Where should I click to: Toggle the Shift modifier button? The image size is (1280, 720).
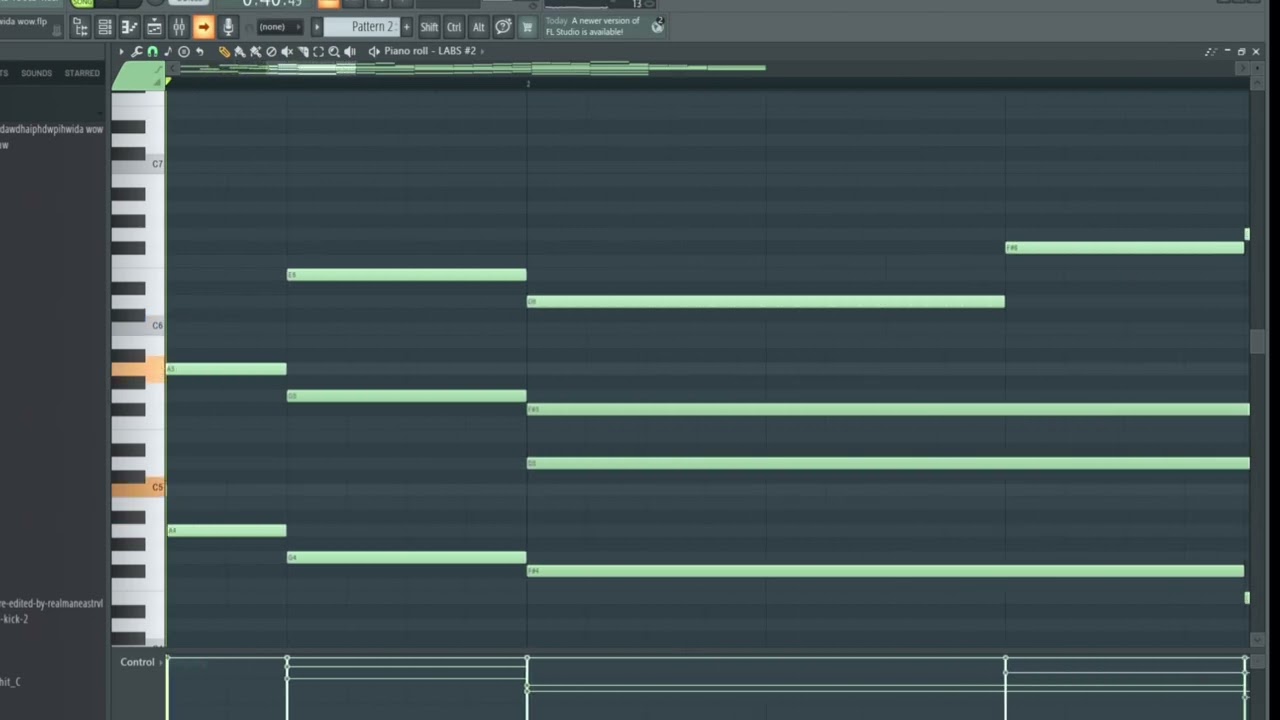(429, 27)
